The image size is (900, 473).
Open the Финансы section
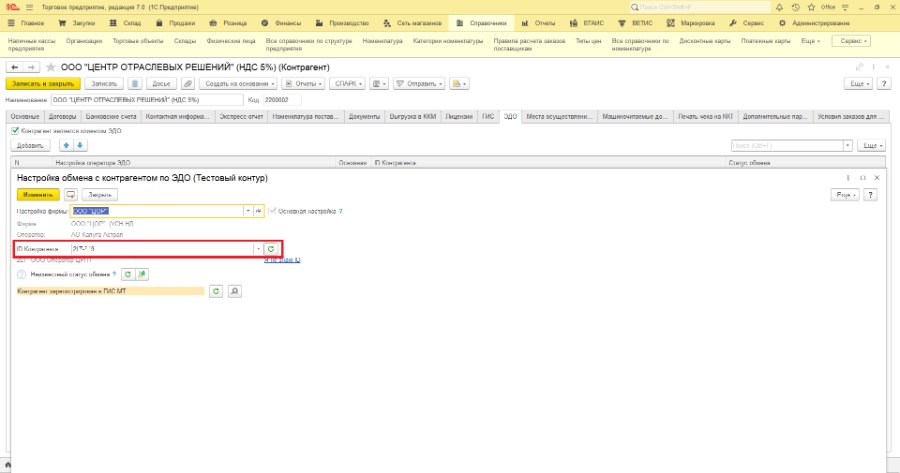pos(281,23)
